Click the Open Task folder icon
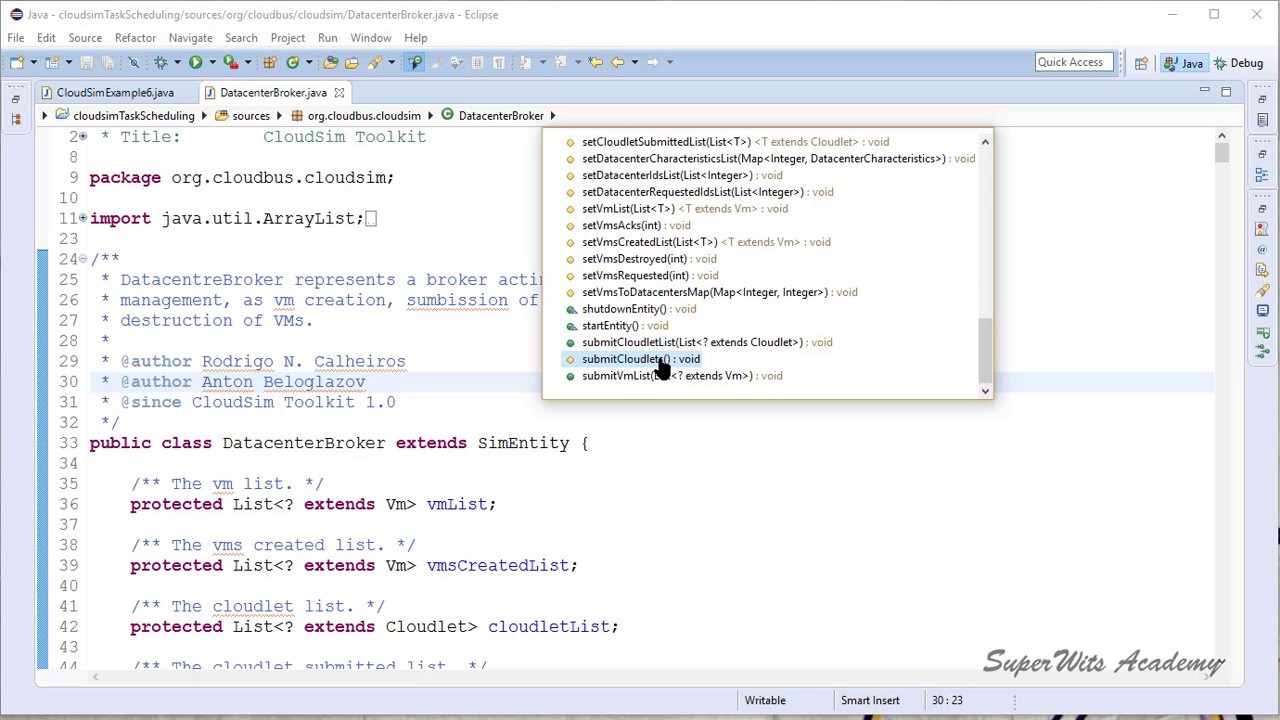 coord(351,62)
